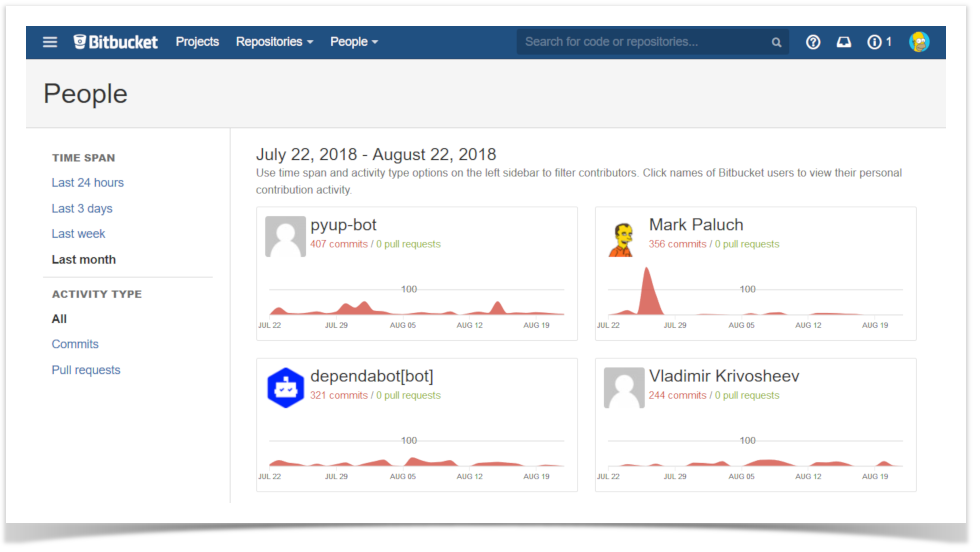
Task: Open Mark Paluch's cartoon avatar
Action: coord(622,239)
